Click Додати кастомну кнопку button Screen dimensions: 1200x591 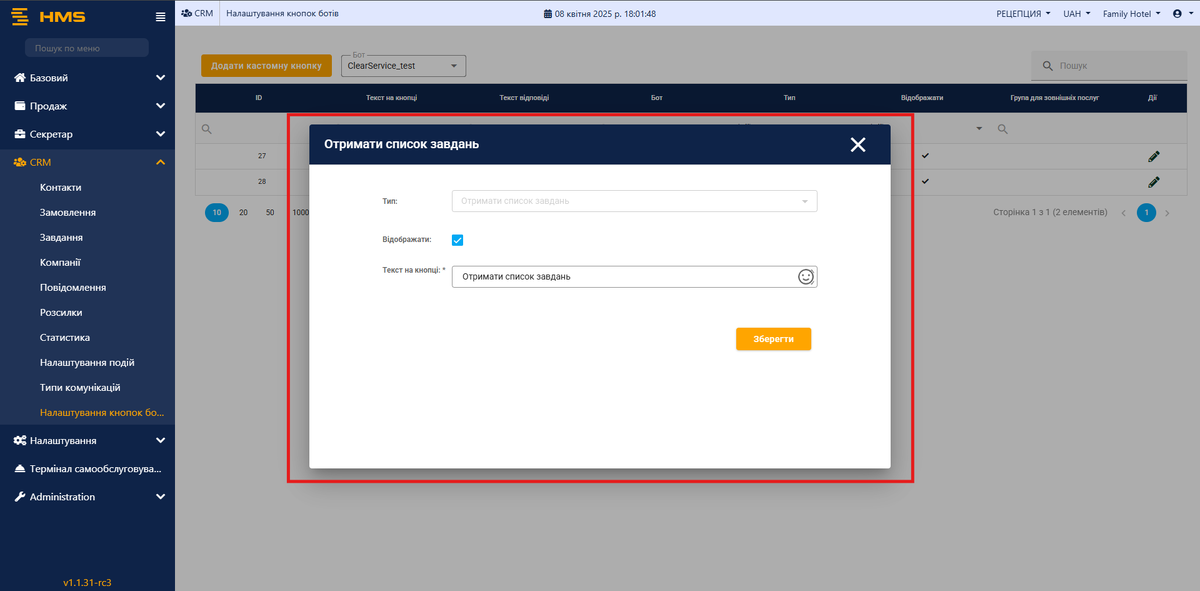(266, 66)
